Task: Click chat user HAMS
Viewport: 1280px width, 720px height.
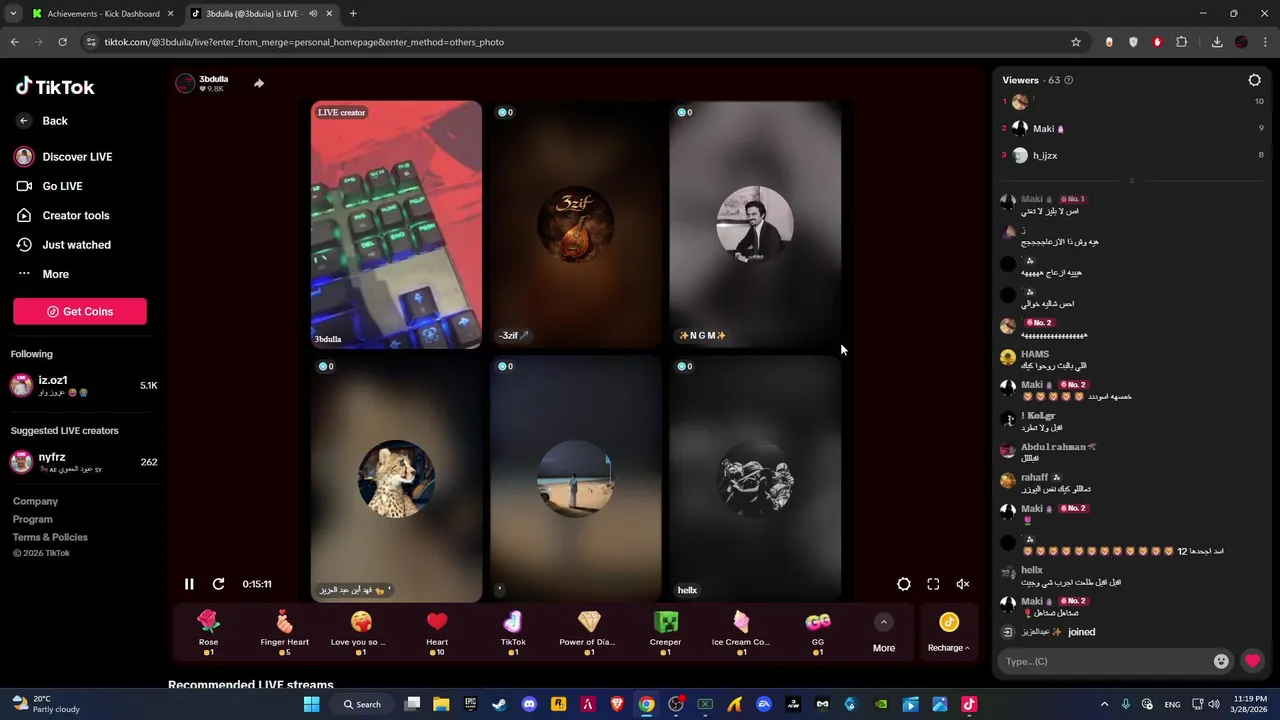Action: (x=1035, y=354)
